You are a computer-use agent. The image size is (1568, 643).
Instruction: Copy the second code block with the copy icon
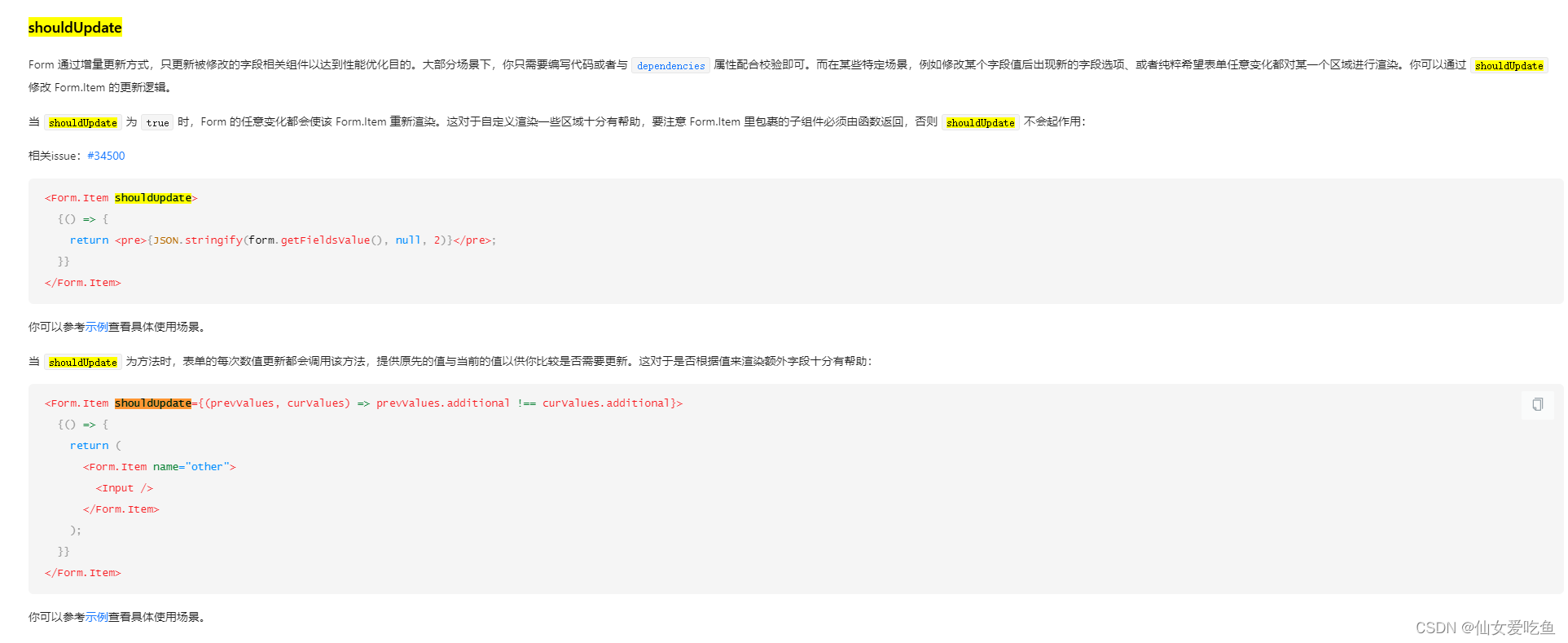(1537, 404)
